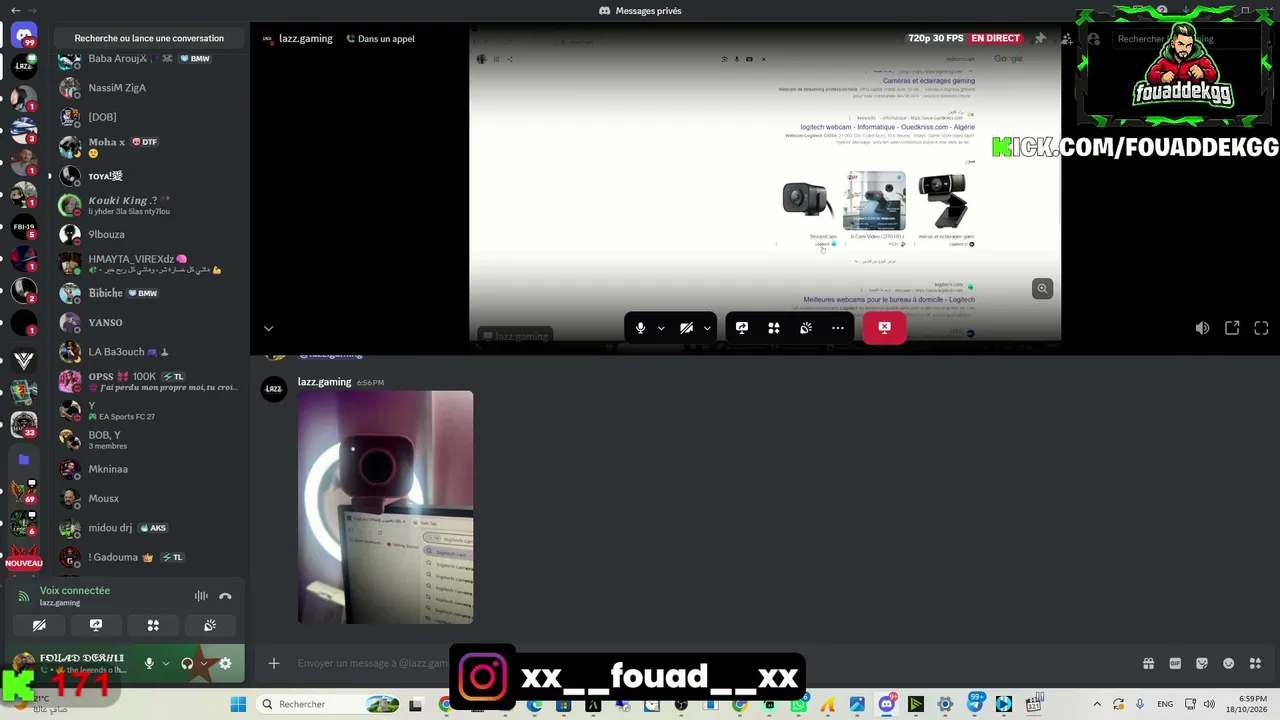This screenshot has height=720, width=1280.
Task: Open microphone options arrow in call bar
Action: coord(661,328)
